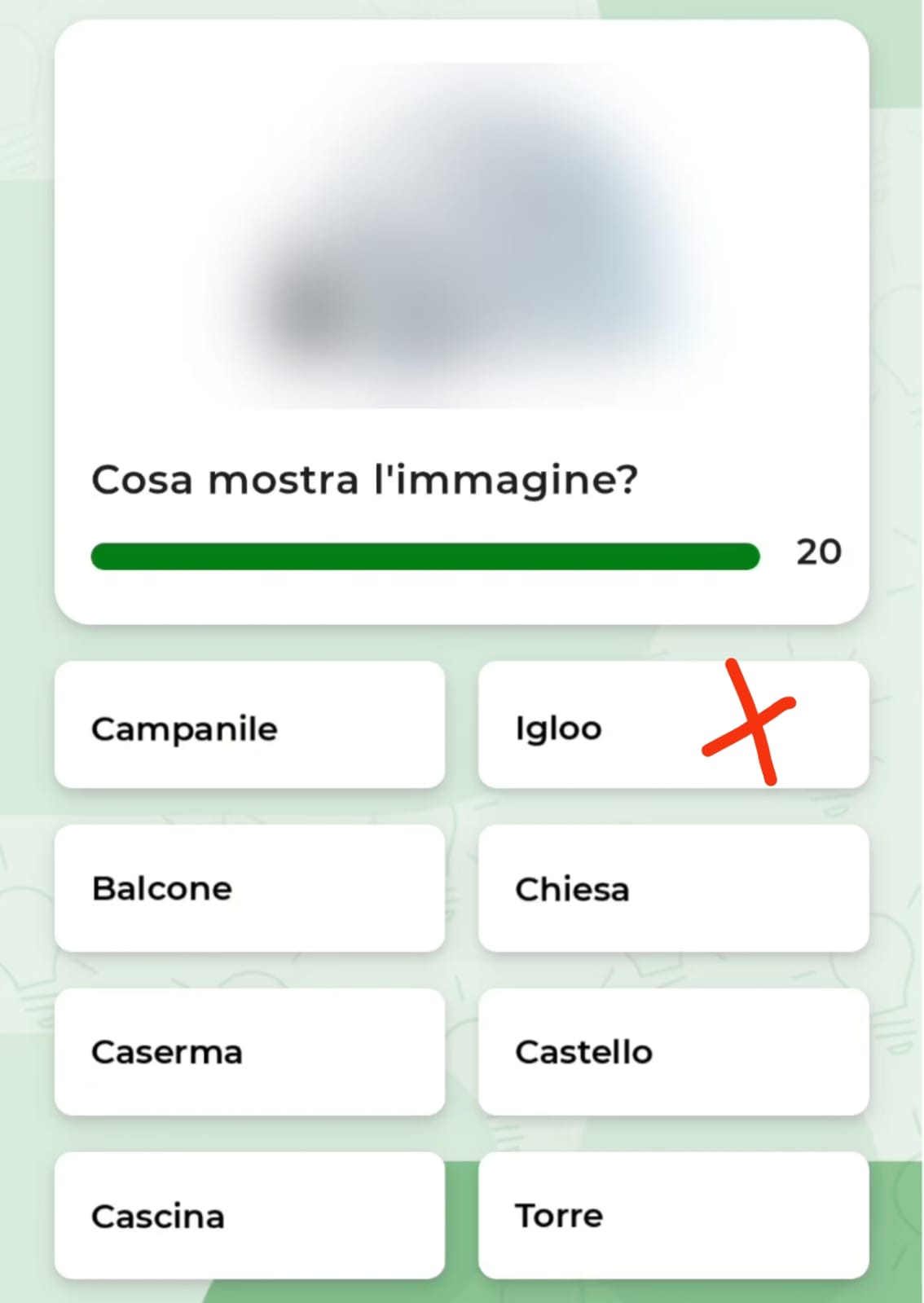Pick the Balcone answer button

[x=249, y=888]
